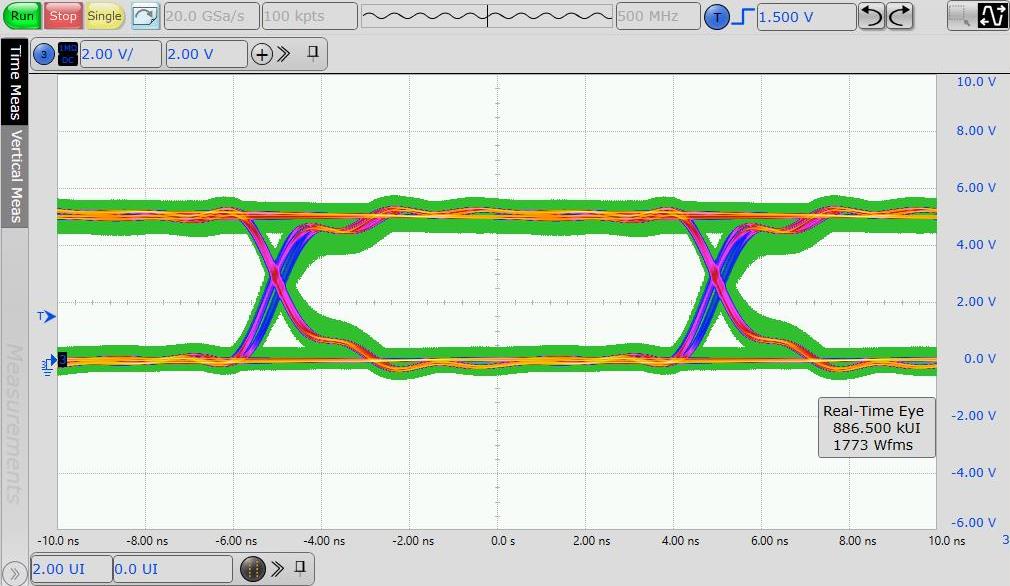Add a channel with the plus icon
Viewport: 1010px width, 586px height.
click(x=261, y=54)
